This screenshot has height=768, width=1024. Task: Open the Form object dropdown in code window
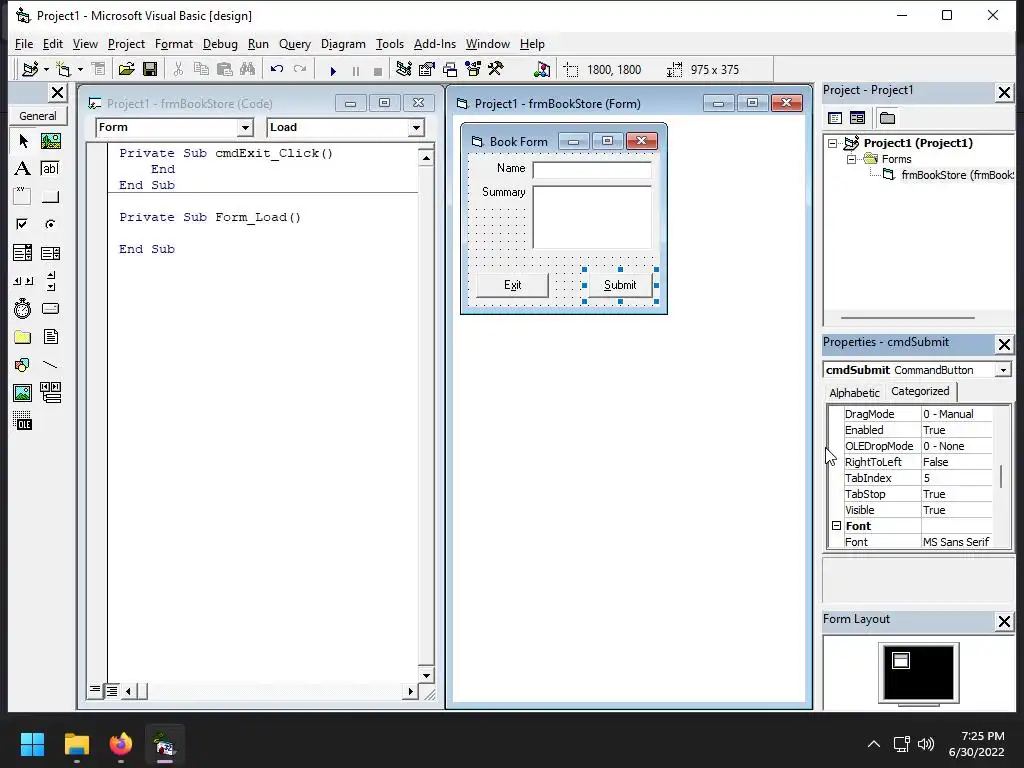[x=245, y=127]
